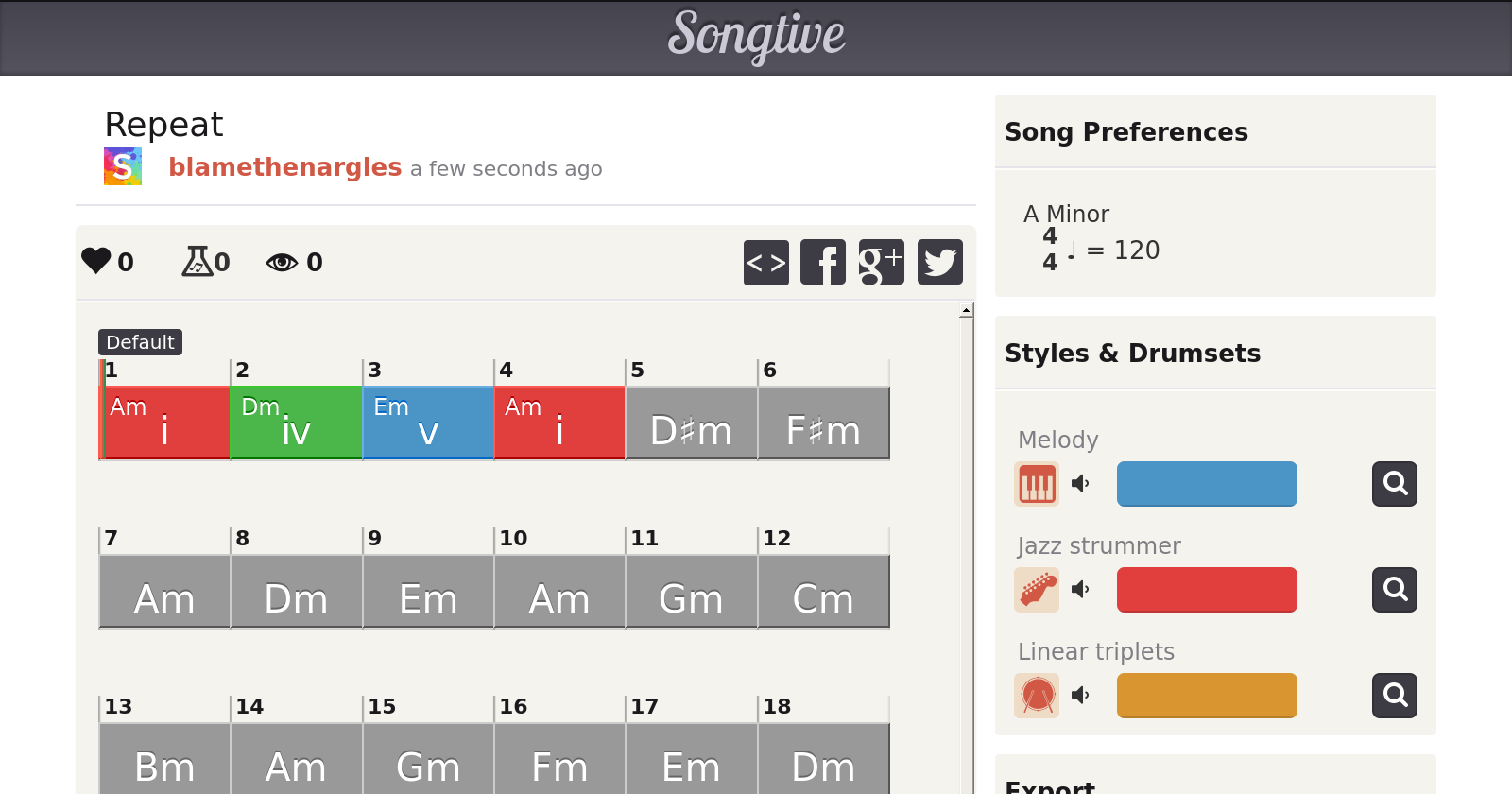Image resolution: width=1512 pixels, height=794 pixels.
Task: Select the Dm chord in bar 2
Action: click(296, 423)
